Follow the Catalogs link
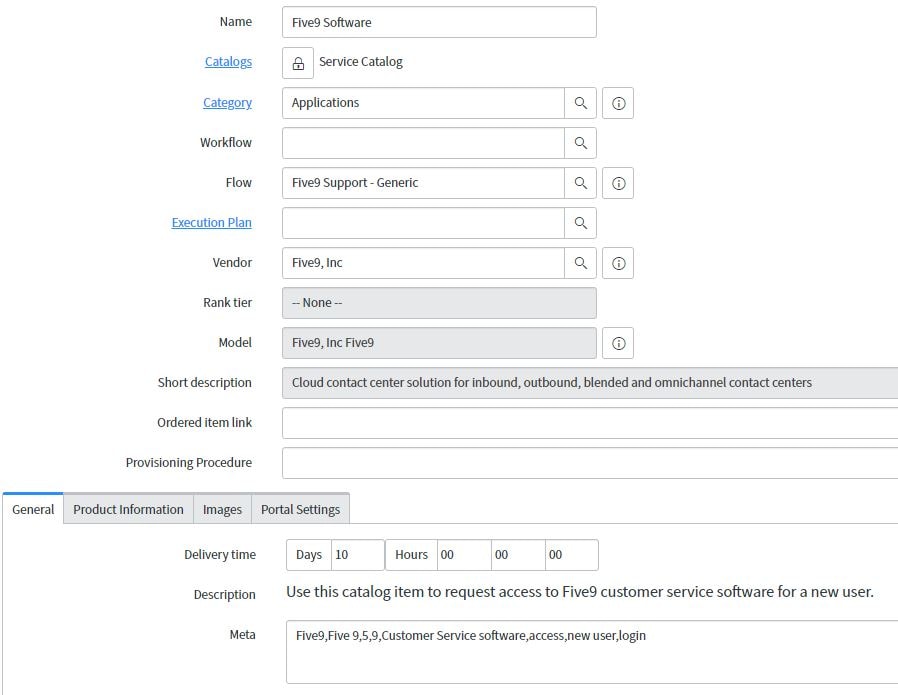 pos(228,61)
